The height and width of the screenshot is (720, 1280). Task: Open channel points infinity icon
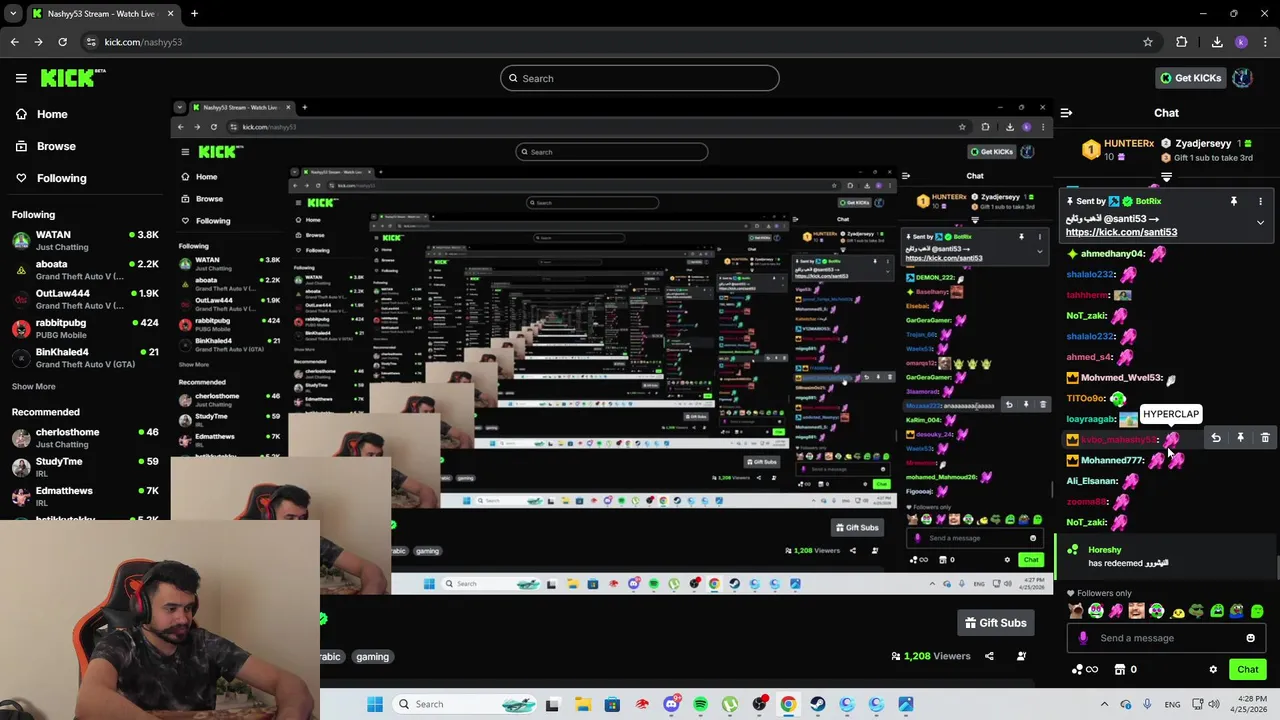(x=1084, y=669)
